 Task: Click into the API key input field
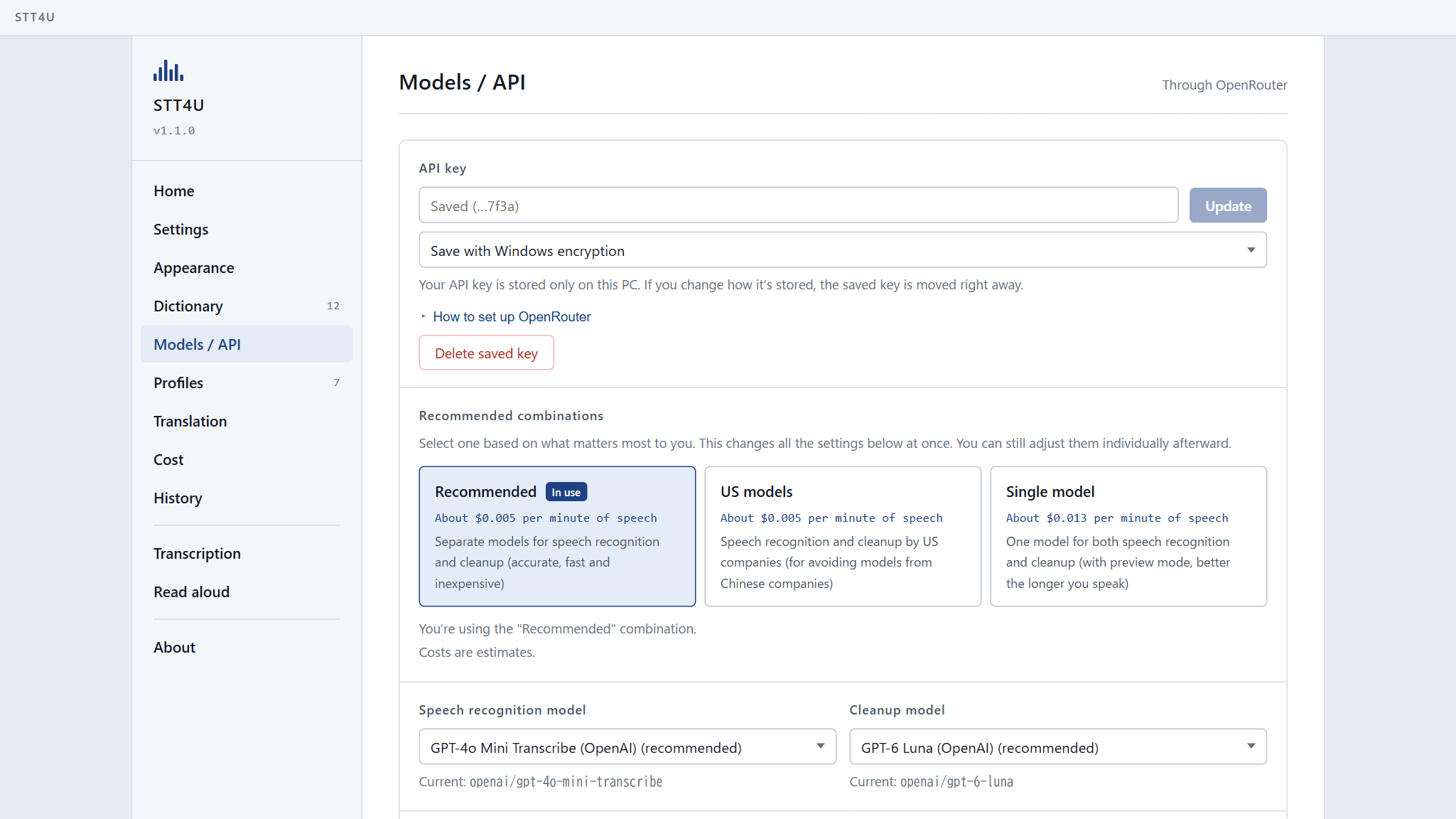[799, 205]
